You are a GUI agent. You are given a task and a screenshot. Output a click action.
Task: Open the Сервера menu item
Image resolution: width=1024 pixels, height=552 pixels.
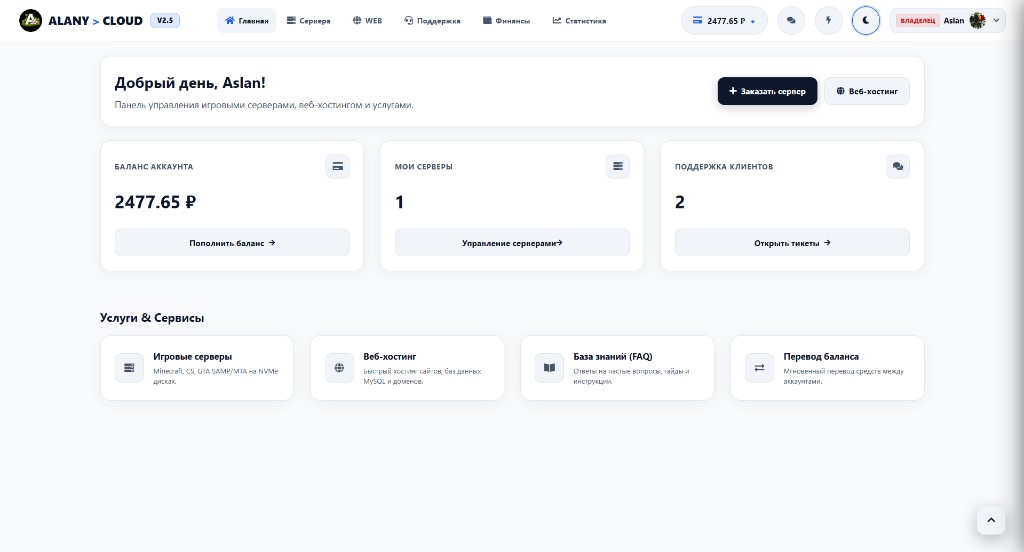tap(308, 21)
